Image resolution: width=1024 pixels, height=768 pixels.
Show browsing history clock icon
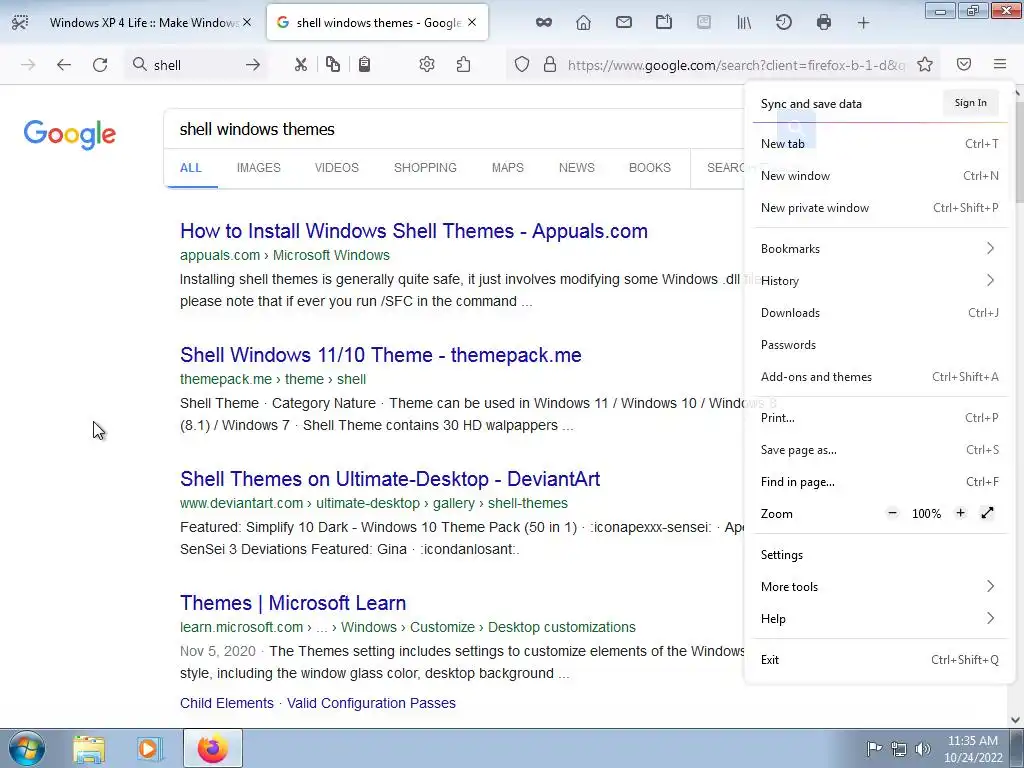click(784, 23)
